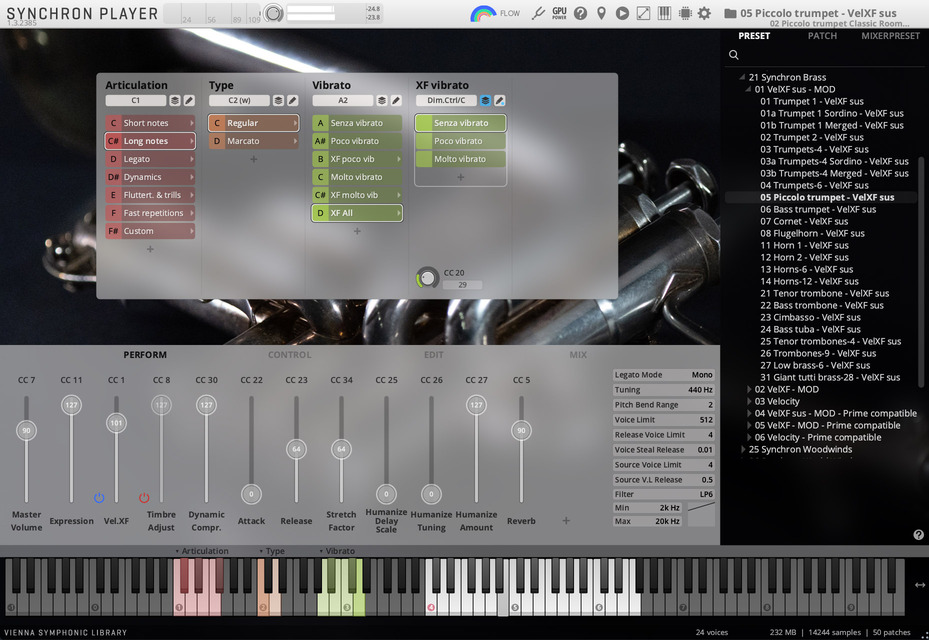The image size is (929, 640).
Task: Add a slot with plus under Articulation list
Action: [150, 249]
